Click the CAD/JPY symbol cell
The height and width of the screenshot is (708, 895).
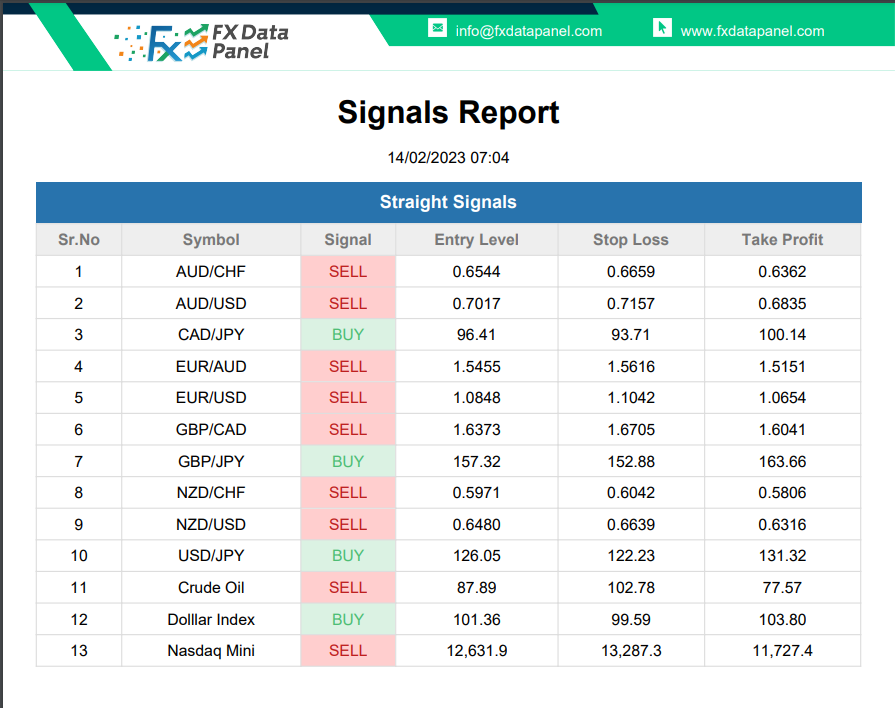(211, 335)
